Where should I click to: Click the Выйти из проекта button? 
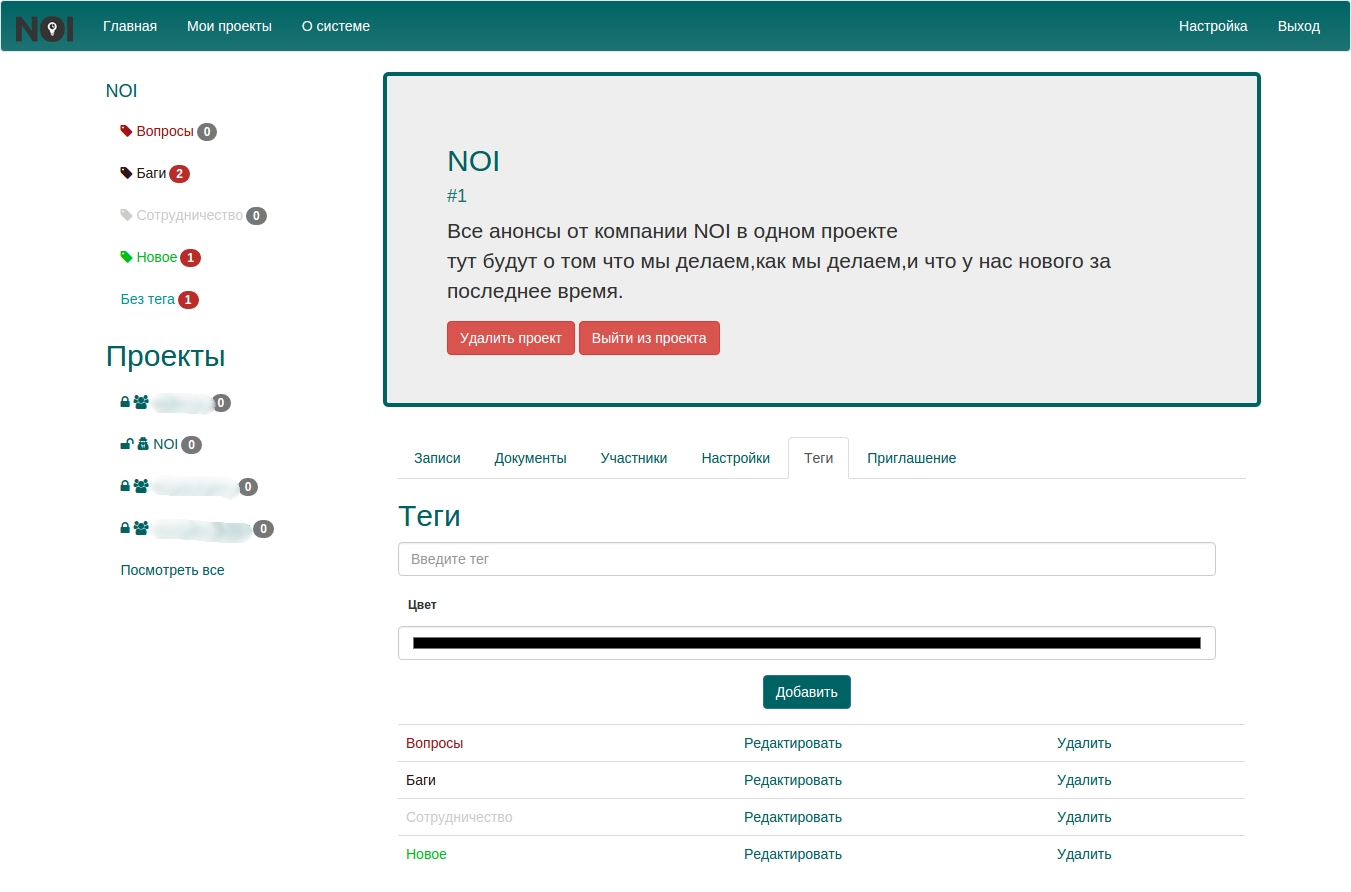[649, 338]
